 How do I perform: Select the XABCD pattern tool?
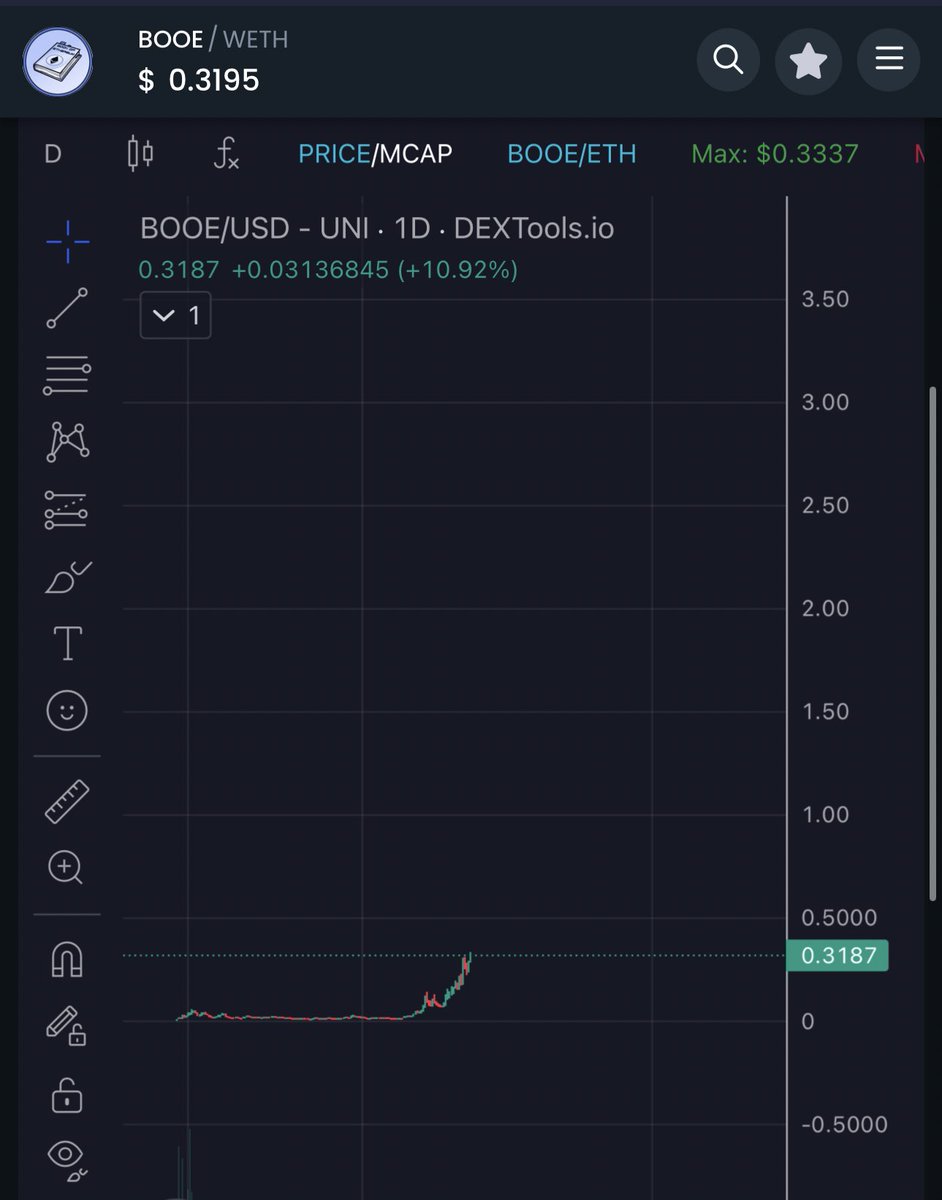tap(67, 441)
